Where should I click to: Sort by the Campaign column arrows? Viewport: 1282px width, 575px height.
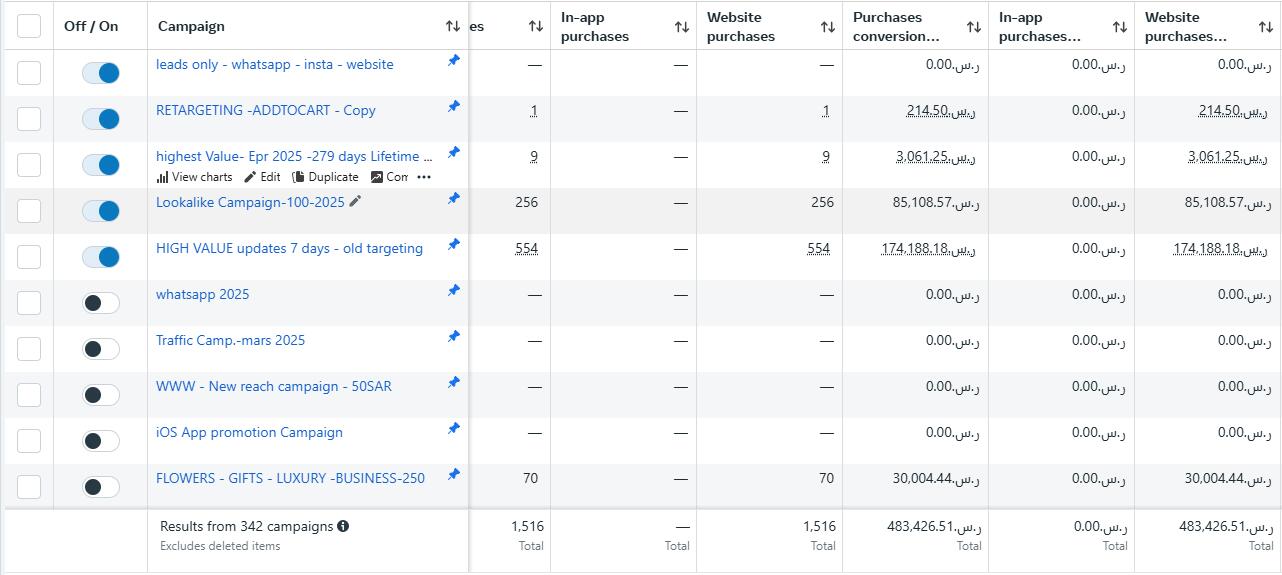click(453, 26)
